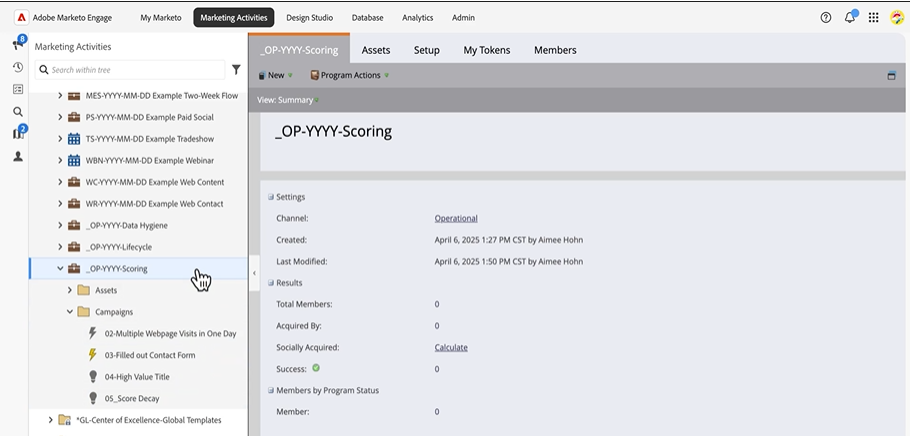Expand *GL-Center of Excellence-Global Templates chevron
The height and width of the screenshot is (436, 910).
[50, 420]
